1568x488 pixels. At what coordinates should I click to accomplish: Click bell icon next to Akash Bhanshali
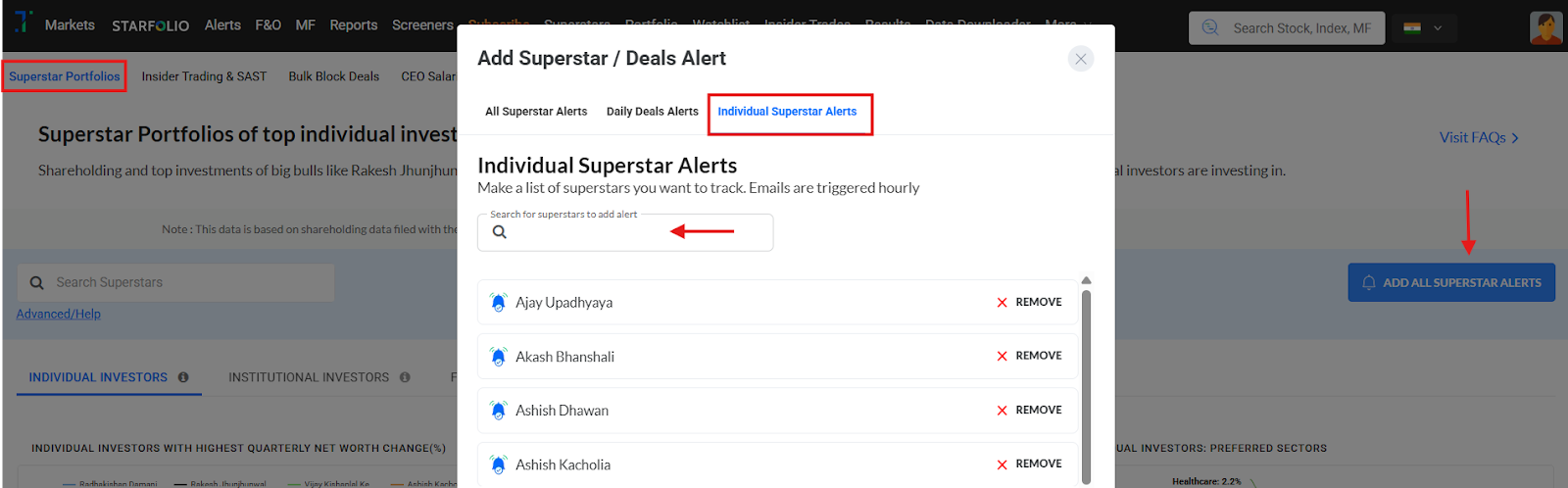(499, 357)
